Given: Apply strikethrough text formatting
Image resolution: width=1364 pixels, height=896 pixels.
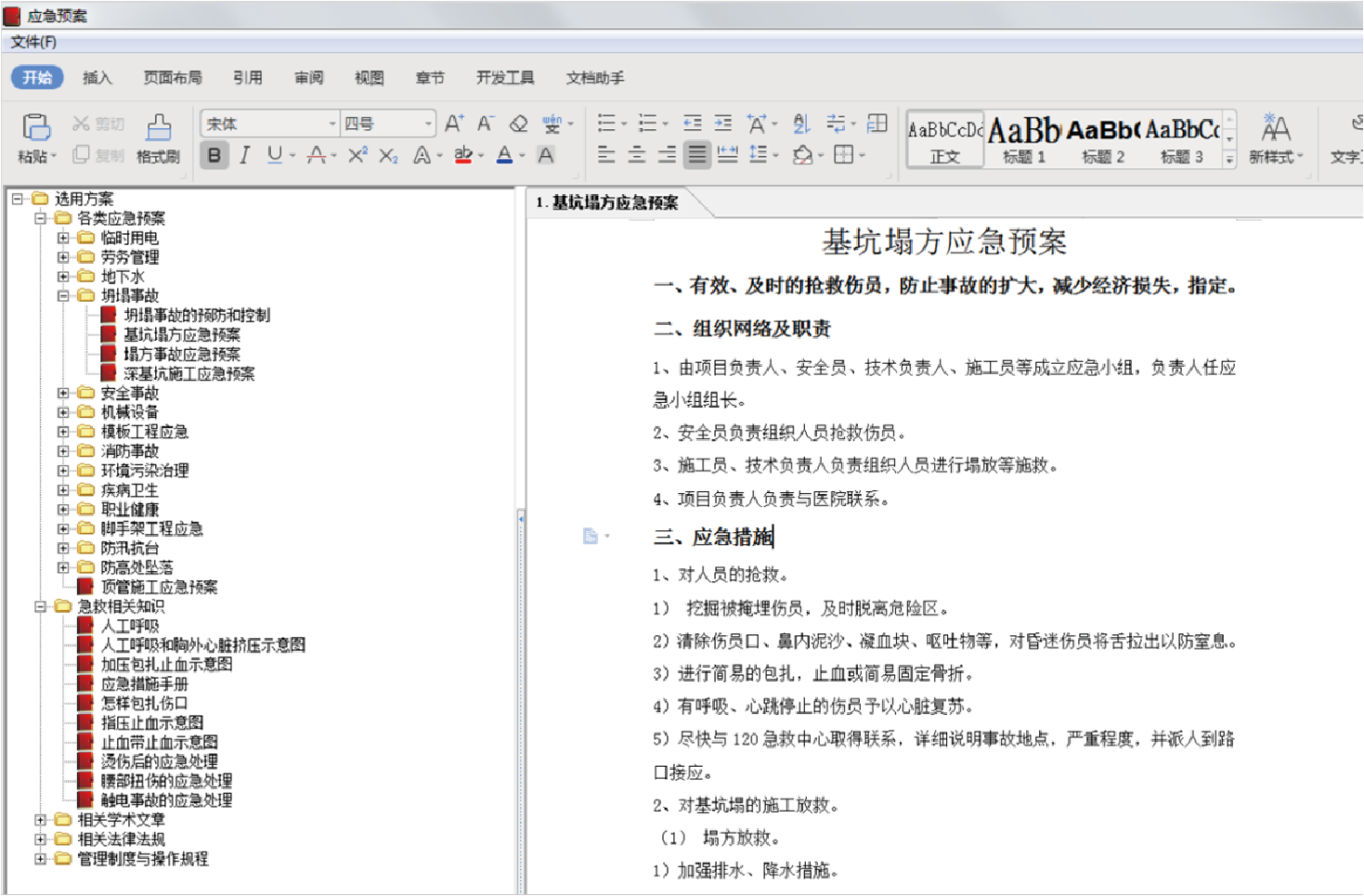Looking at the screenshot, I should [317, 155].
